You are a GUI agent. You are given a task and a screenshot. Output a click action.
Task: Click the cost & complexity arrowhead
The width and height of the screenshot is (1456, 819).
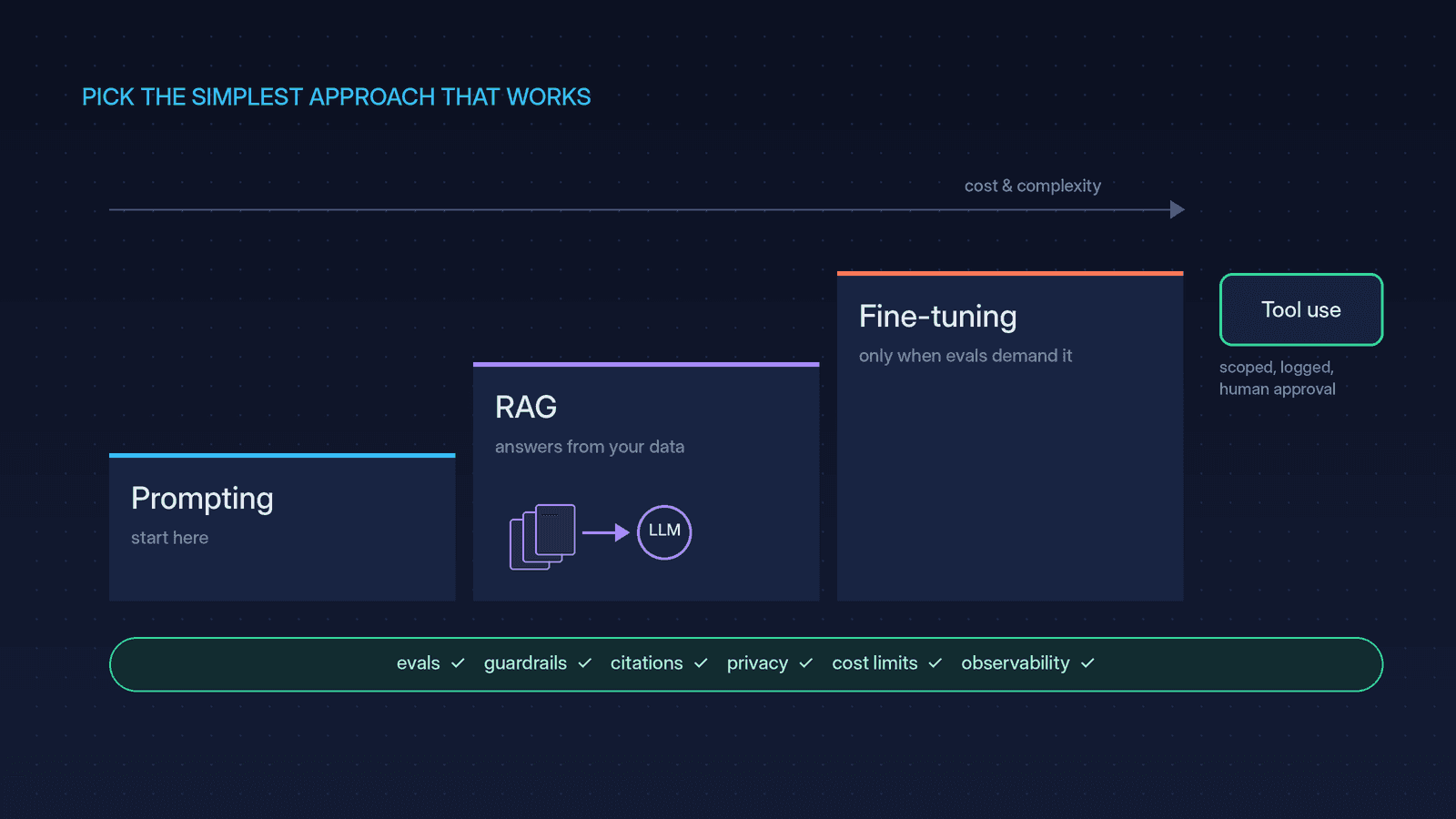click(1177, 210)
